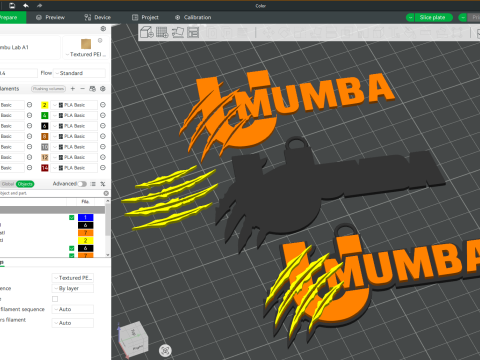Click the Slice plate button
This screenshot has width=480, height=360.
pyautogui.click(x=433, y=17)
